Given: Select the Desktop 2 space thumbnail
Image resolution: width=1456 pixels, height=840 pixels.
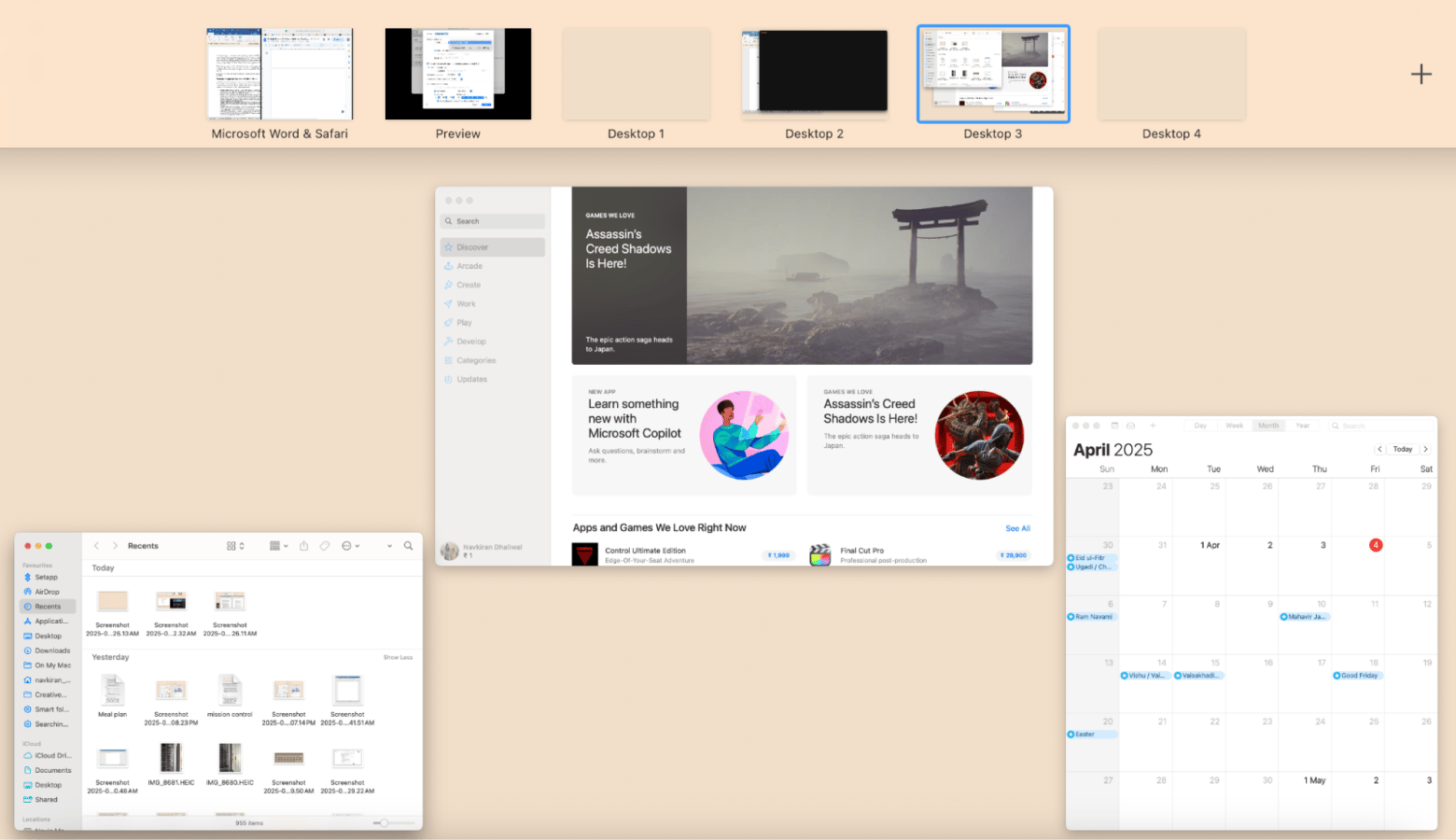Looking at the screenshot, I should pos(814,73).
